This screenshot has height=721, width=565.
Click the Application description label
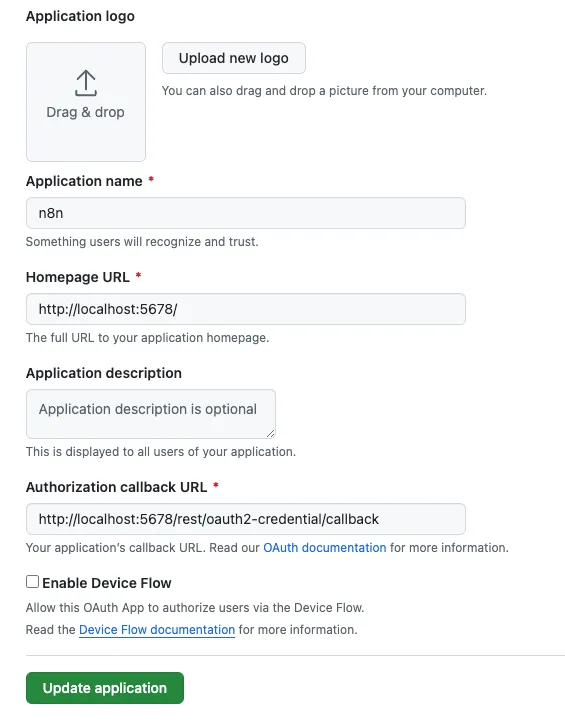(104, 373)
